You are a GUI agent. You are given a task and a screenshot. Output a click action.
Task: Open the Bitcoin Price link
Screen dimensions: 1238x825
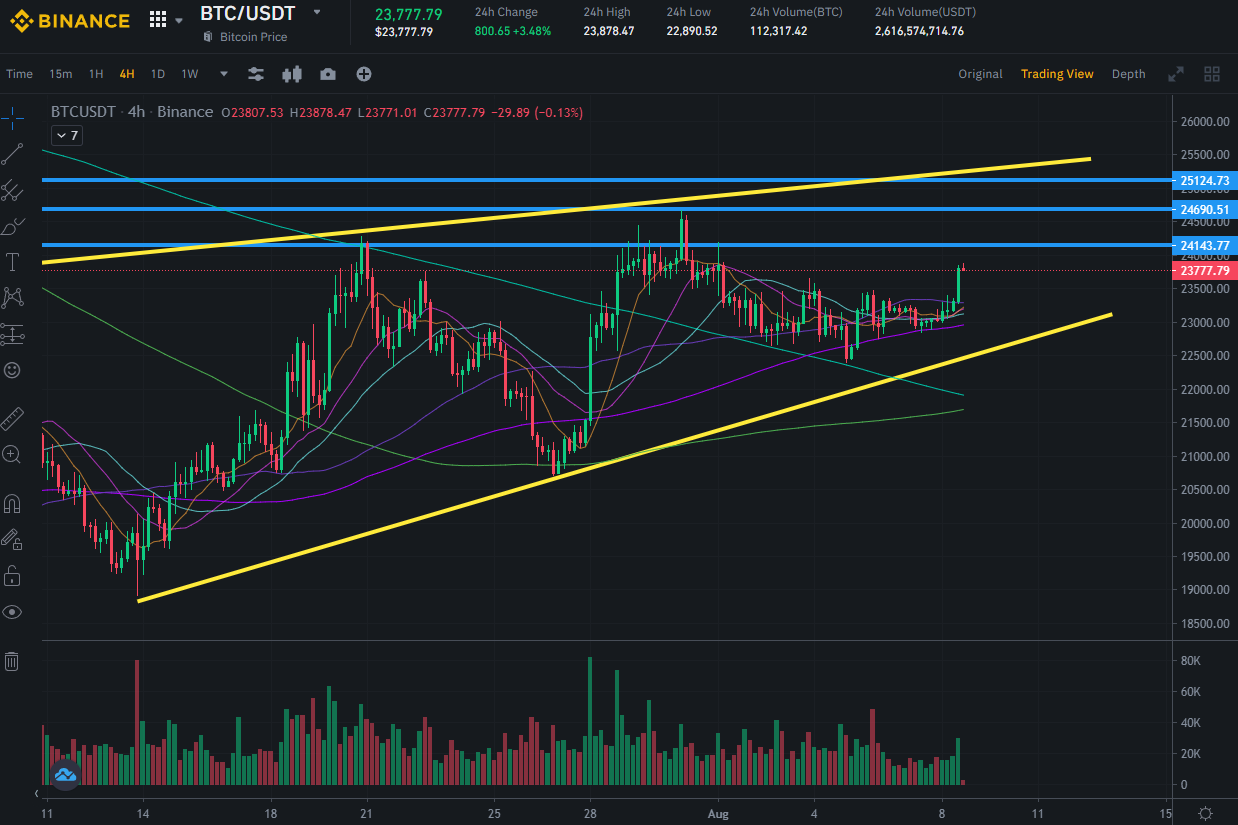[252, 37]
